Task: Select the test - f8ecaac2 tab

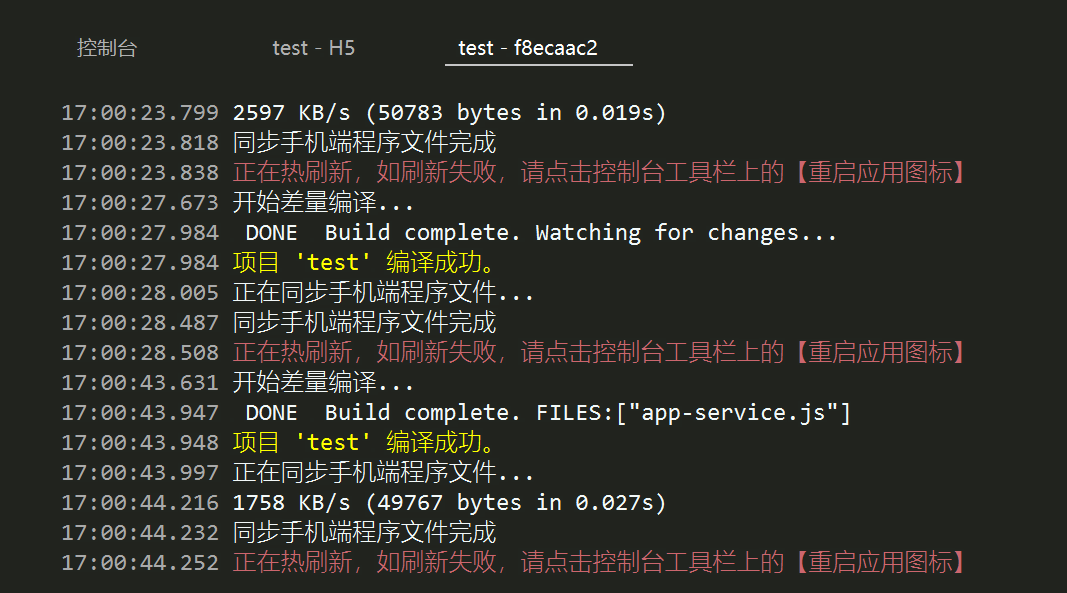Action: pyautogui.click(x=528, y=48)
